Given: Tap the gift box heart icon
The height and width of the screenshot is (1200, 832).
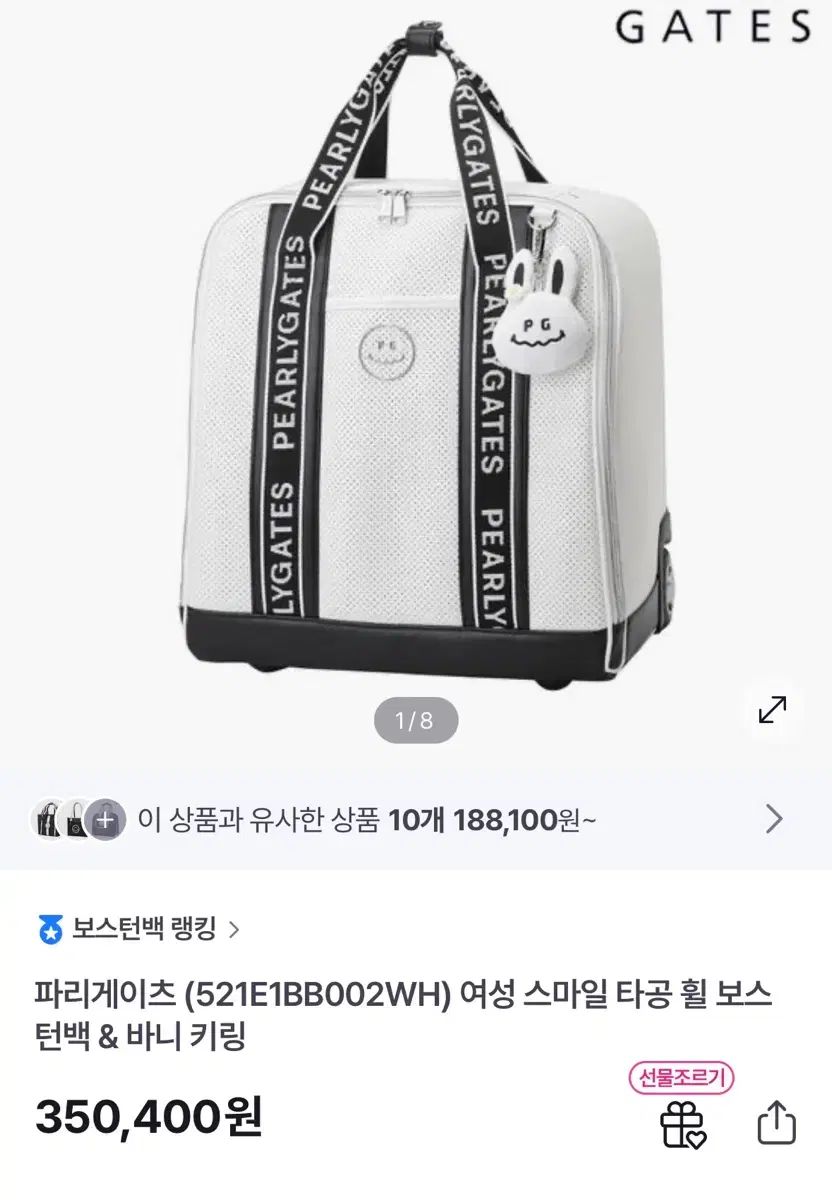Looking at the screenshot, I should click(x=684, y=1123).
